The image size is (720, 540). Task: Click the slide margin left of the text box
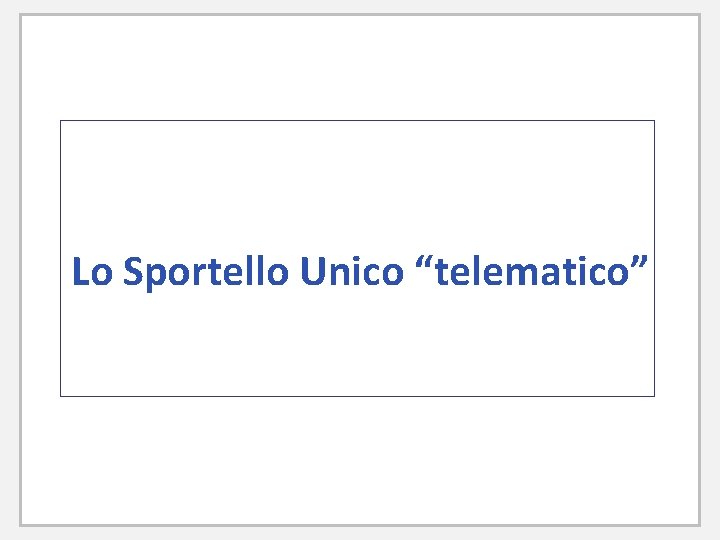coord(40,258)
